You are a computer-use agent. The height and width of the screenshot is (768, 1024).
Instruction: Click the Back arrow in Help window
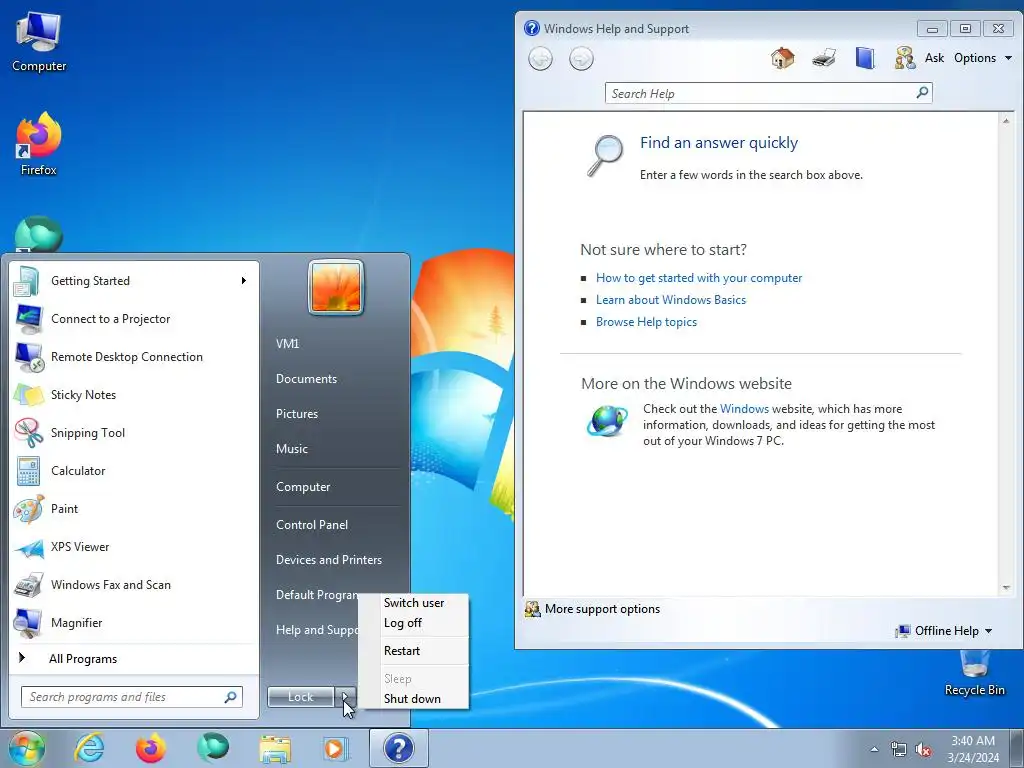click(x=540, y=59)
